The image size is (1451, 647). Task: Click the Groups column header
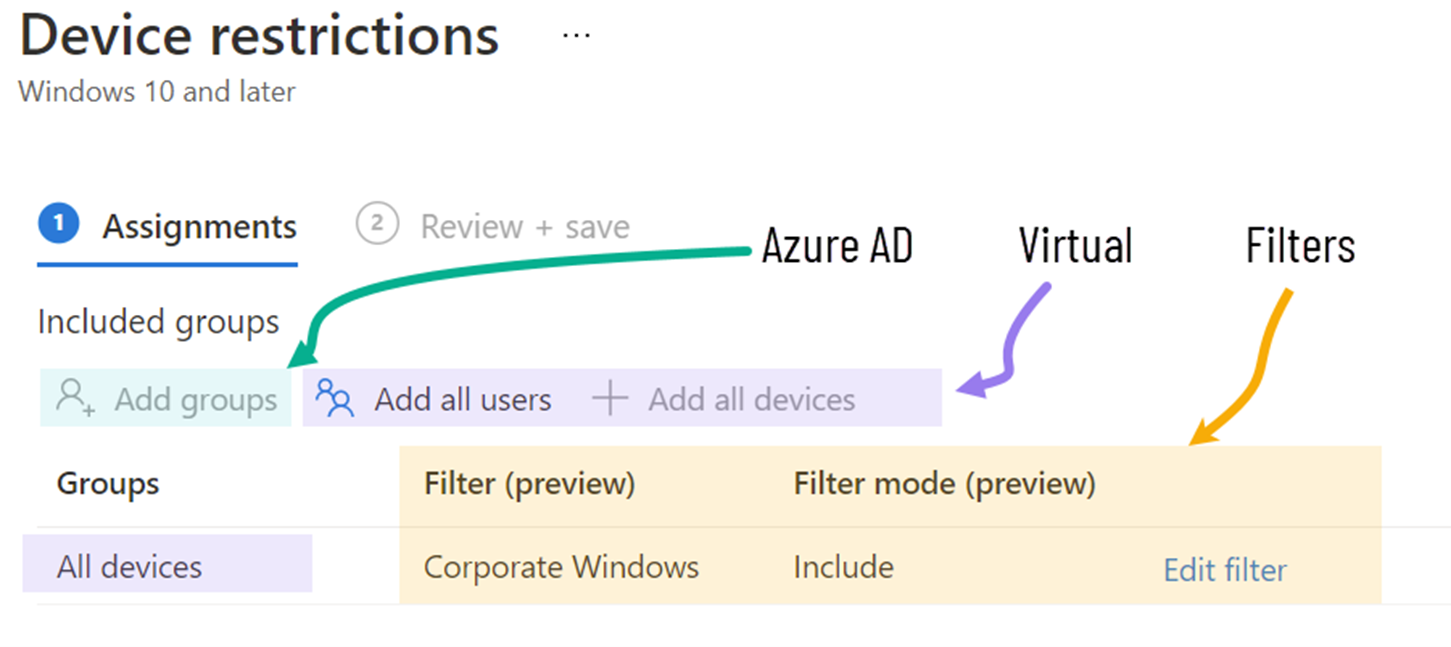pos(108,484)
